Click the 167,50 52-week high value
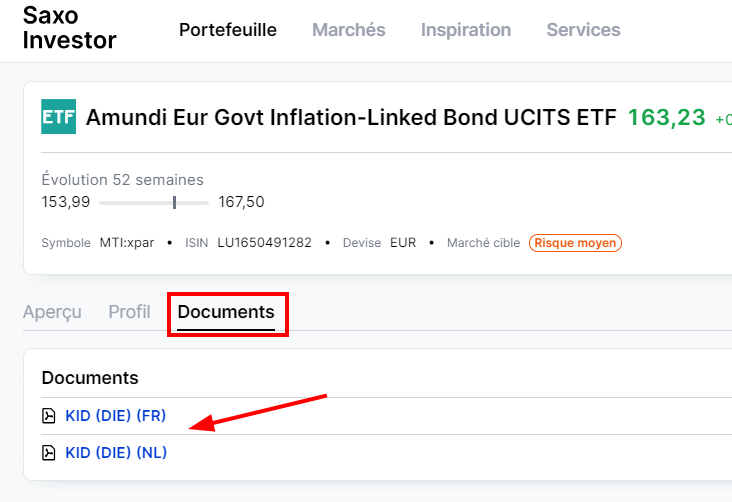Viewport: 732px width, 502px height. click(241, 202)
